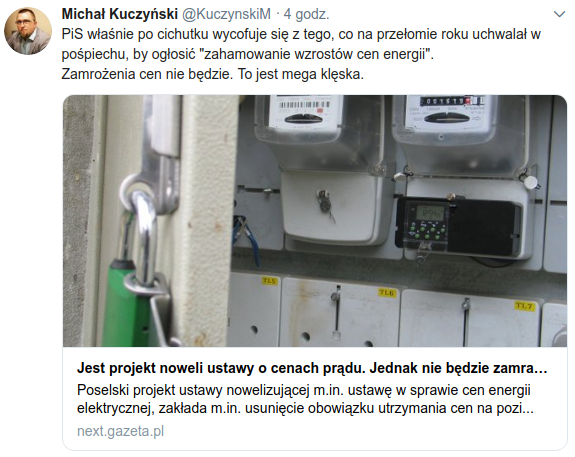This screenshot has width=575, height=457.
Task: Open the electric meter article image
Action: coord(315,221)
